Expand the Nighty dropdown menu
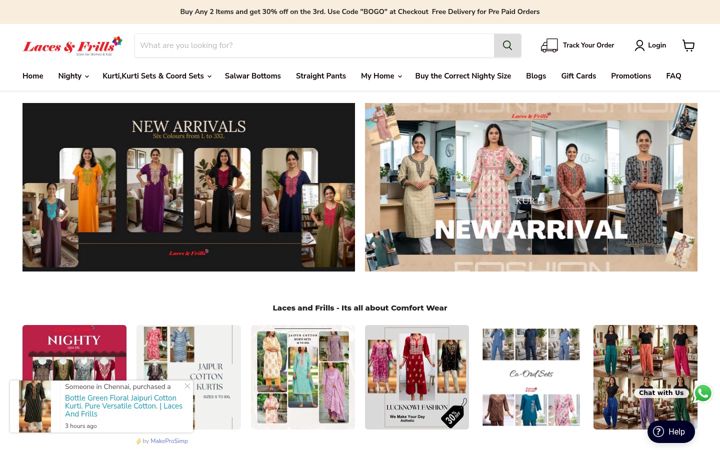Screen dimensions: 720x450 (73, 76)
